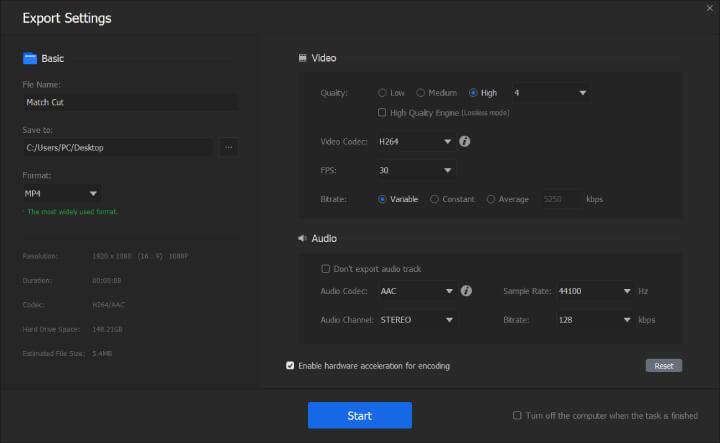Click the Reset button
Viewport: 720px width, 443px height.
(x=663, y=366)
